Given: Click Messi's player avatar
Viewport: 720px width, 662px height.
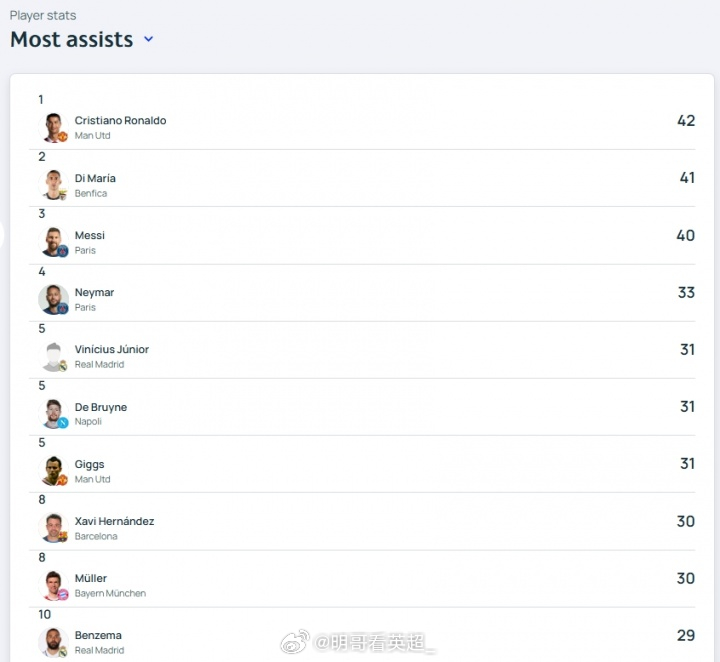Looking at the screenshot, I should [x=53, y=242].
